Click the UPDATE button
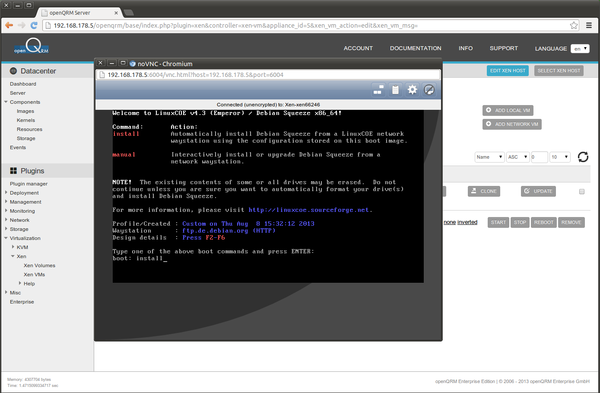The width and height of the screenshot is (600, 393). (x=538, y=191)
